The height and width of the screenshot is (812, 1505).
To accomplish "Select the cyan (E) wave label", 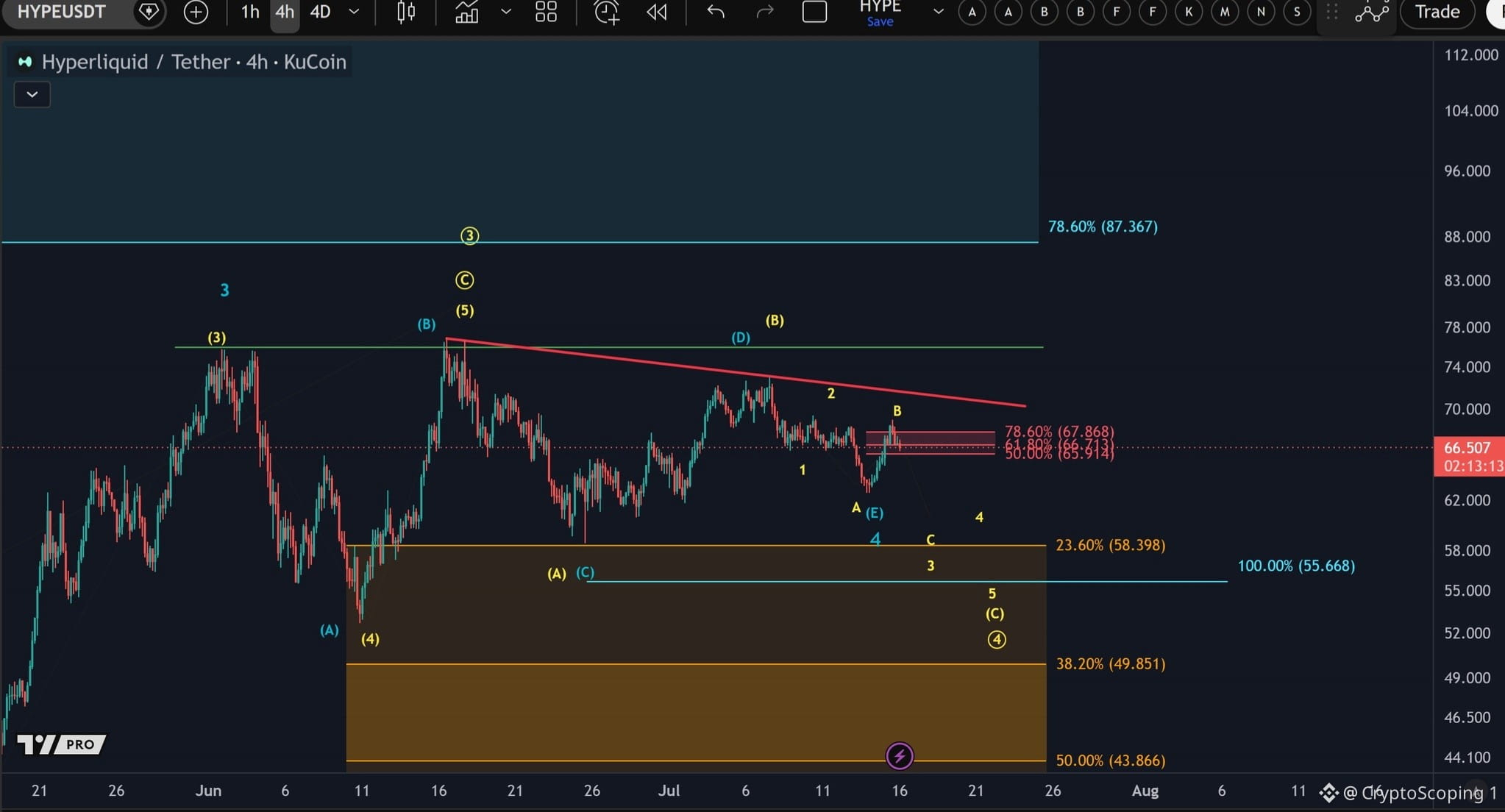I will (875, 513).
